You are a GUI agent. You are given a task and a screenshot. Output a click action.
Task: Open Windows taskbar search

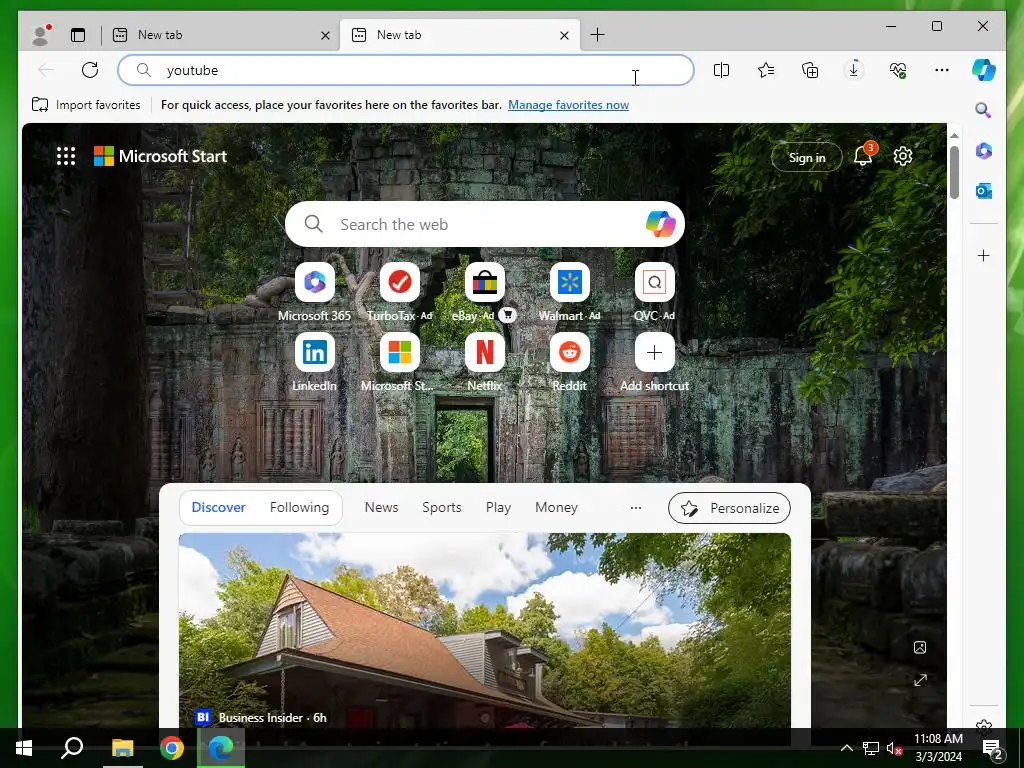[x=72, y=748]
